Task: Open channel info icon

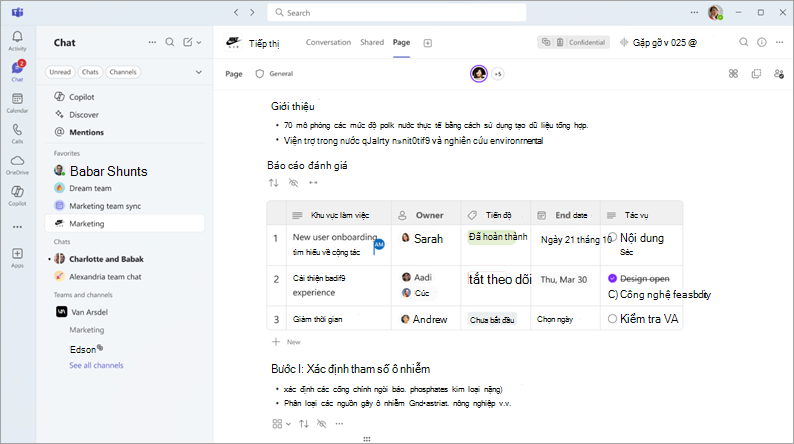Action: pos(762,43)
